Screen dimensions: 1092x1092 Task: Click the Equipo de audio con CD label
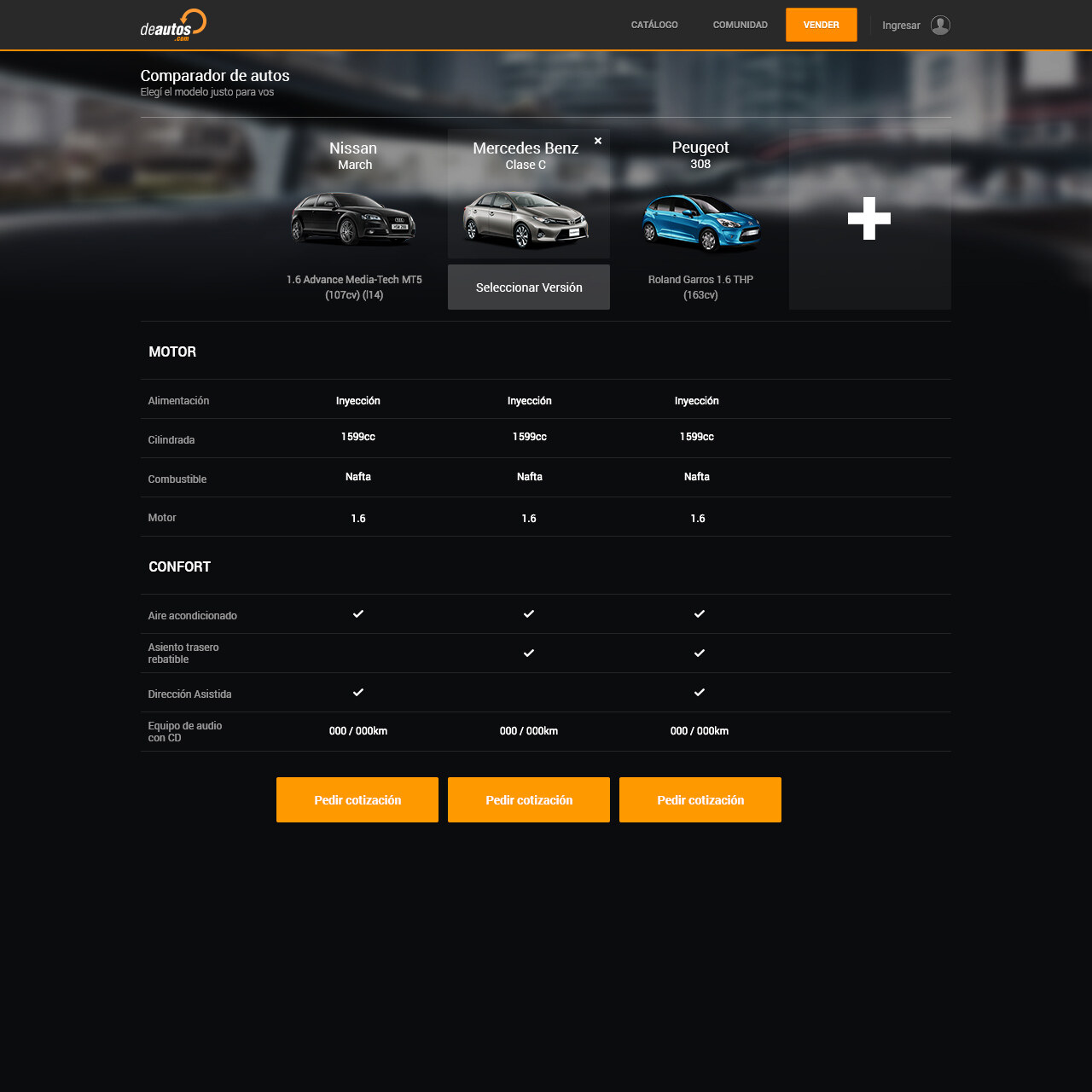pos(185,732)
